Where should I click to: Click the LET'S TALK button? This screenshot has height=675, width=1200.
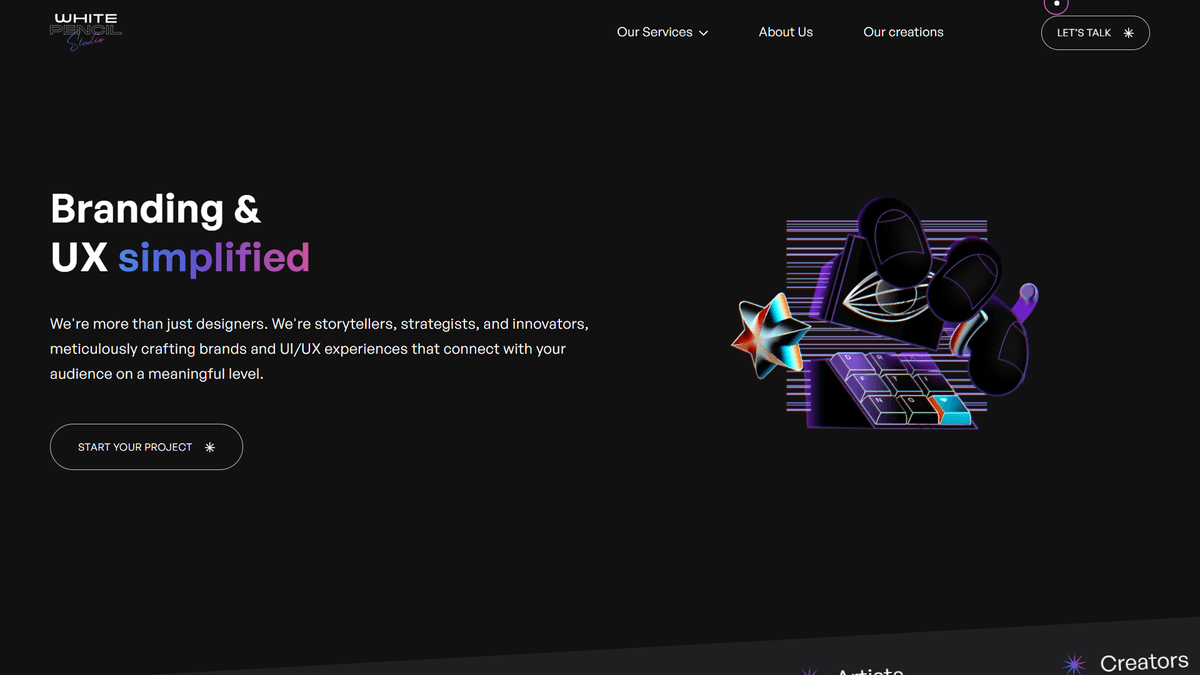point(1095,32)
